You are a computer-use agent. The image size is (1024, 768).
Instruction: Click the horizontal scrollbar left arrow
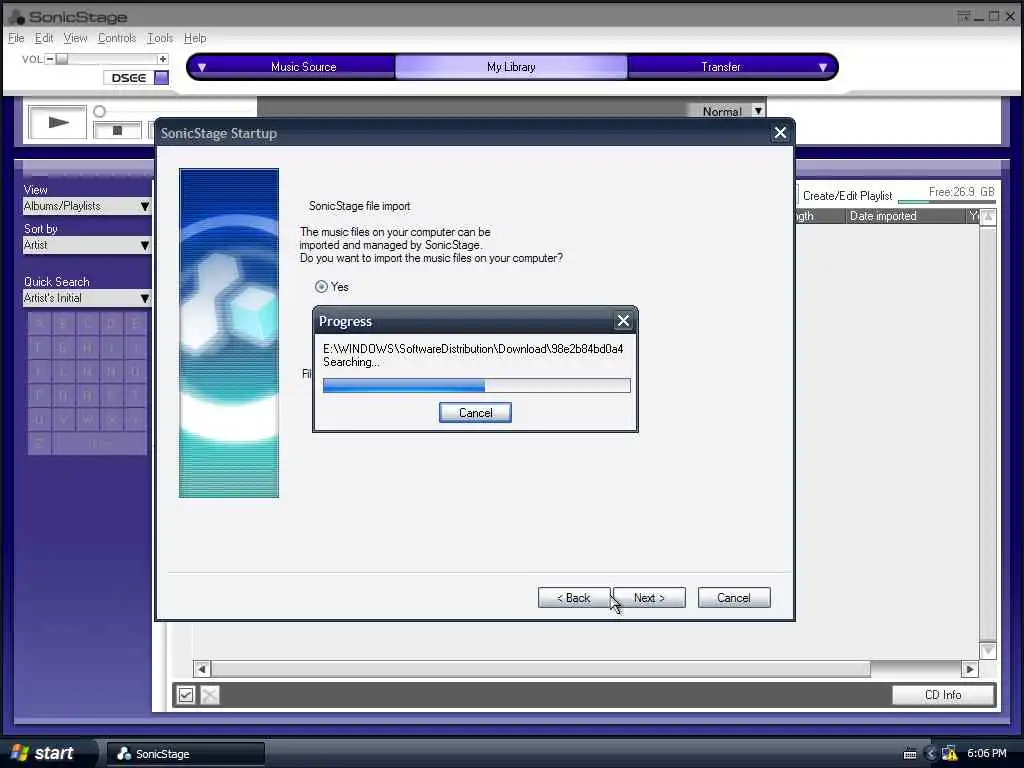point(202,669)
